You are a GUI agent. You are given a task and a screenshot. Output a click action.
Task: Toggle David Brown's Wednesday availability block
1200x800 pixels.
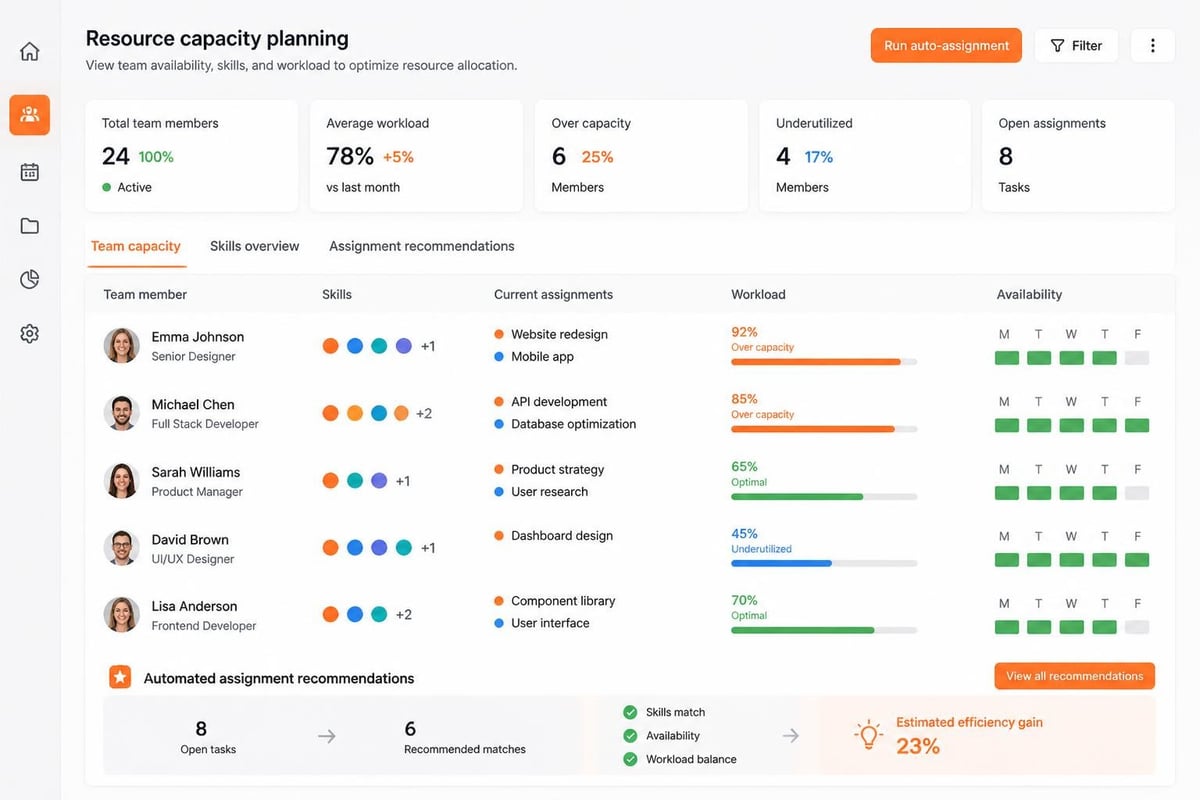pos(1072,560)
